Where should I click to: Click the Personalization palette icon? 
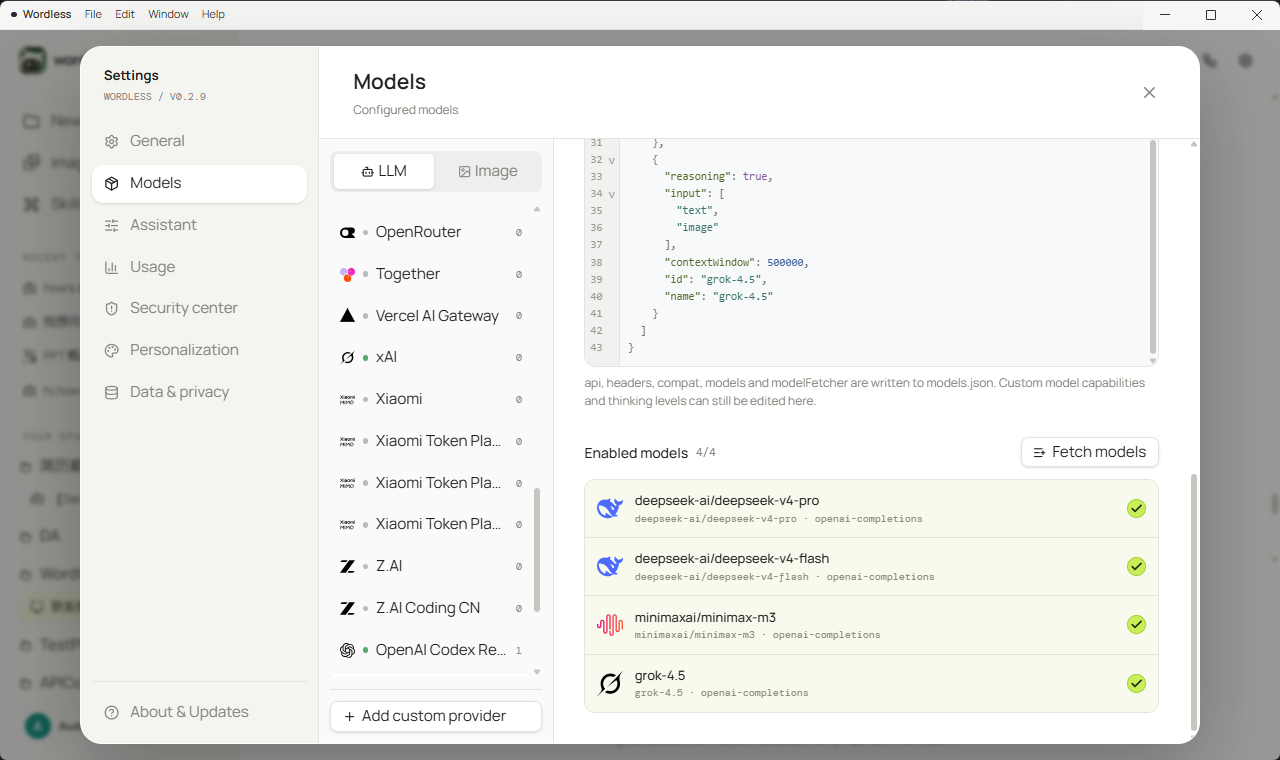112,351
